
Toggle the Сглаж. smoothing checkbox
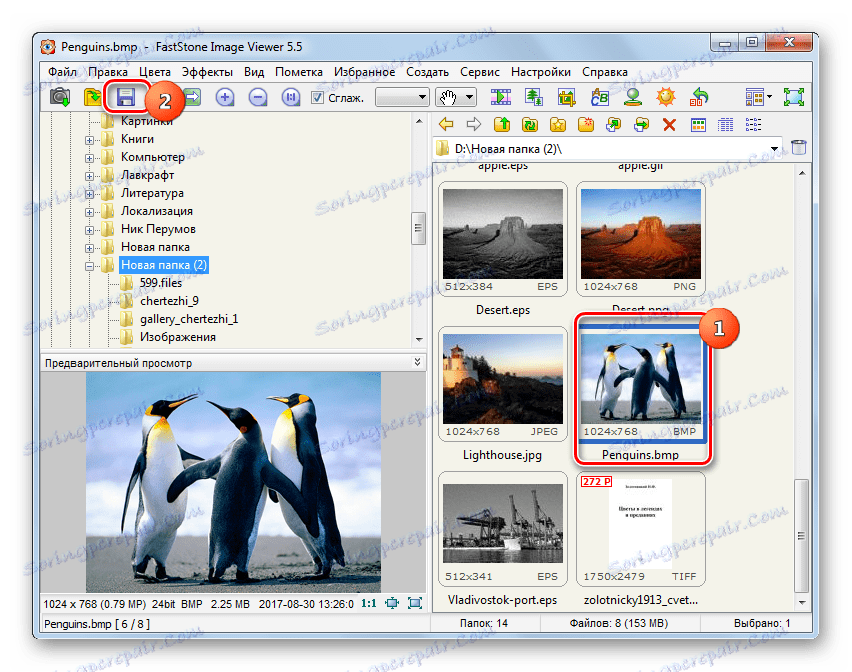tap(317, 98)
